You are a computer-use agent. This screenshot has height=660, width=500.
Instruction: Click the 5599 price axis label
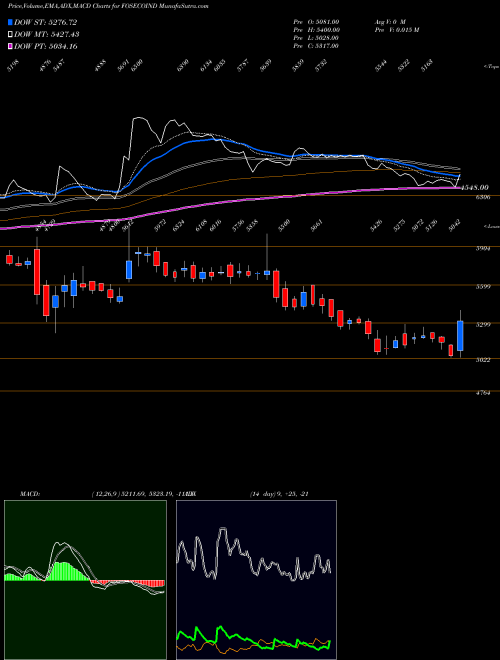[483, 287]
